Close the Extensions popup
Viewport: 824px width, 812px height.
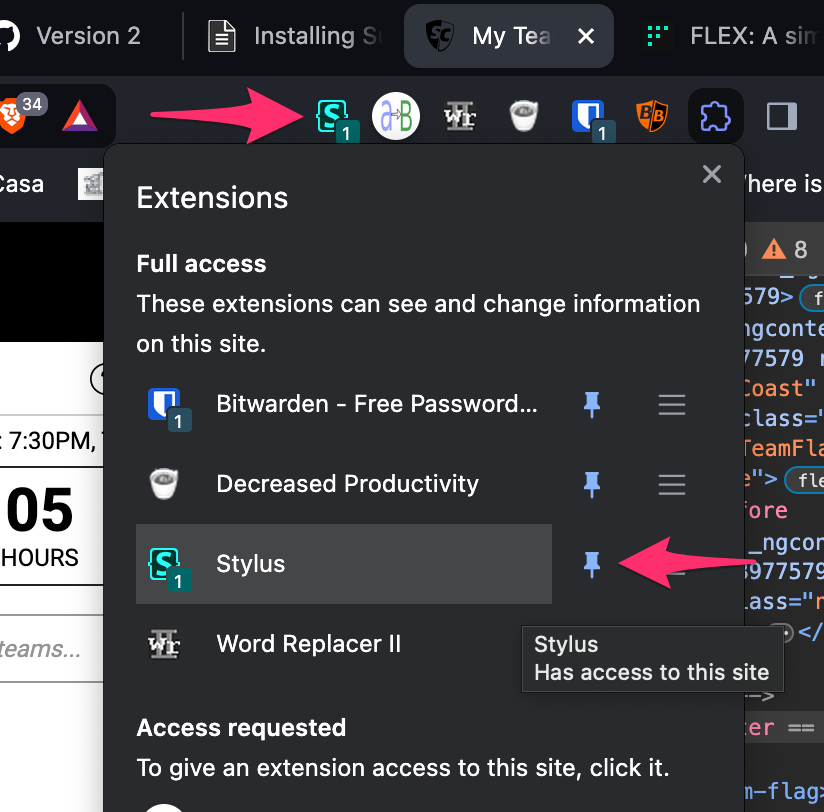tap(712, 174)
